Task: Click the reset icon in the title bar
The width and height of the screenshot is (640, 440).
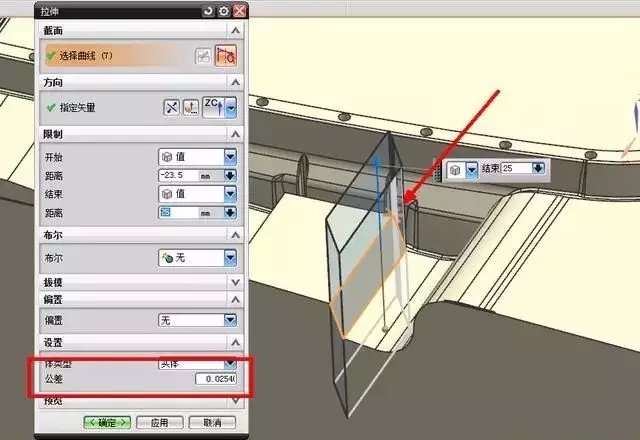Action: click(x=207, y=10)
